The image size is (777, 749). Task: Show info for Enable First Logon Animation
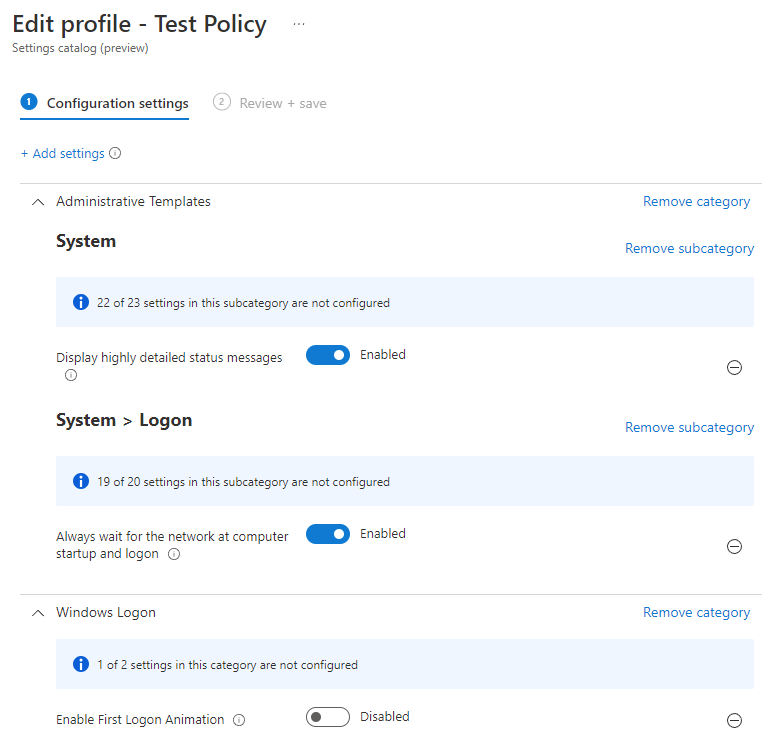coord(239,720)
